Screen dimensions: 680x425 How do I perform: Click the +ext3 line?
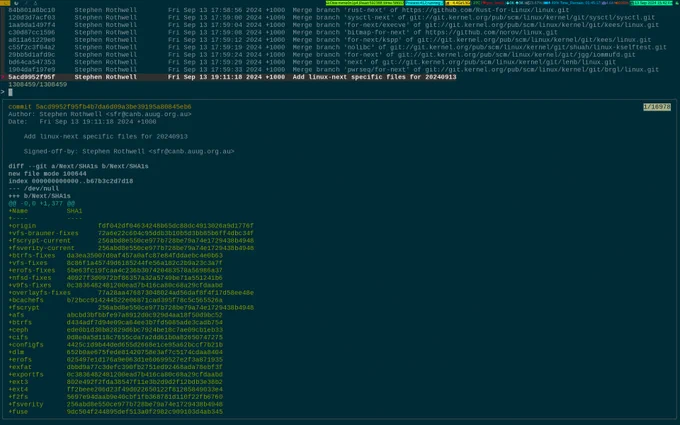click(x=115, y=382)
